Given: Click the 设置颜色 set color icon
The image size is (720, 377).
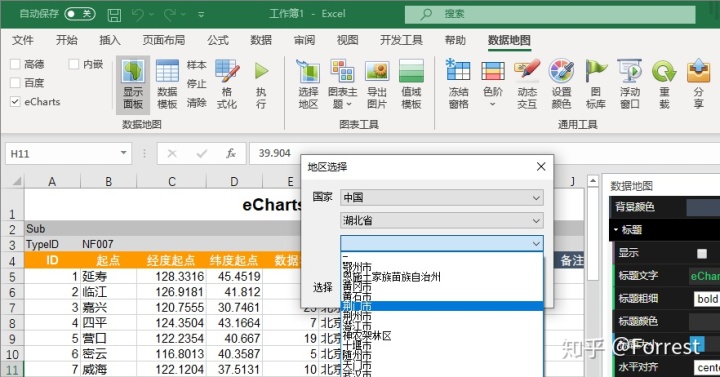Looking at the screenshot, I should (x=561, y=85).
